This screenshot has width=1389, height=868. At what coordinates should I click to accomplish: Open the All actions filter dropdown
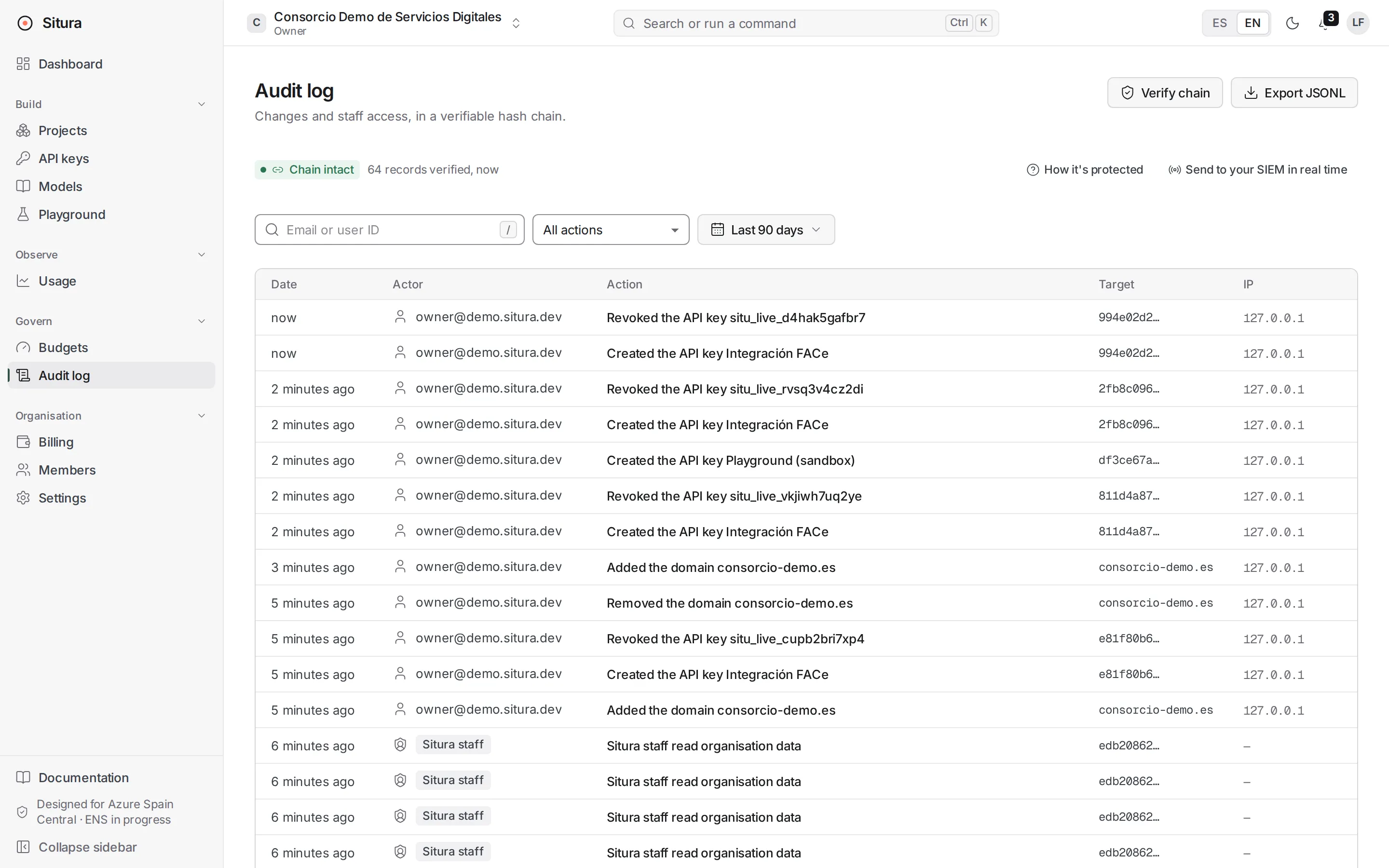pyautogui.click(x=610, y=230)
